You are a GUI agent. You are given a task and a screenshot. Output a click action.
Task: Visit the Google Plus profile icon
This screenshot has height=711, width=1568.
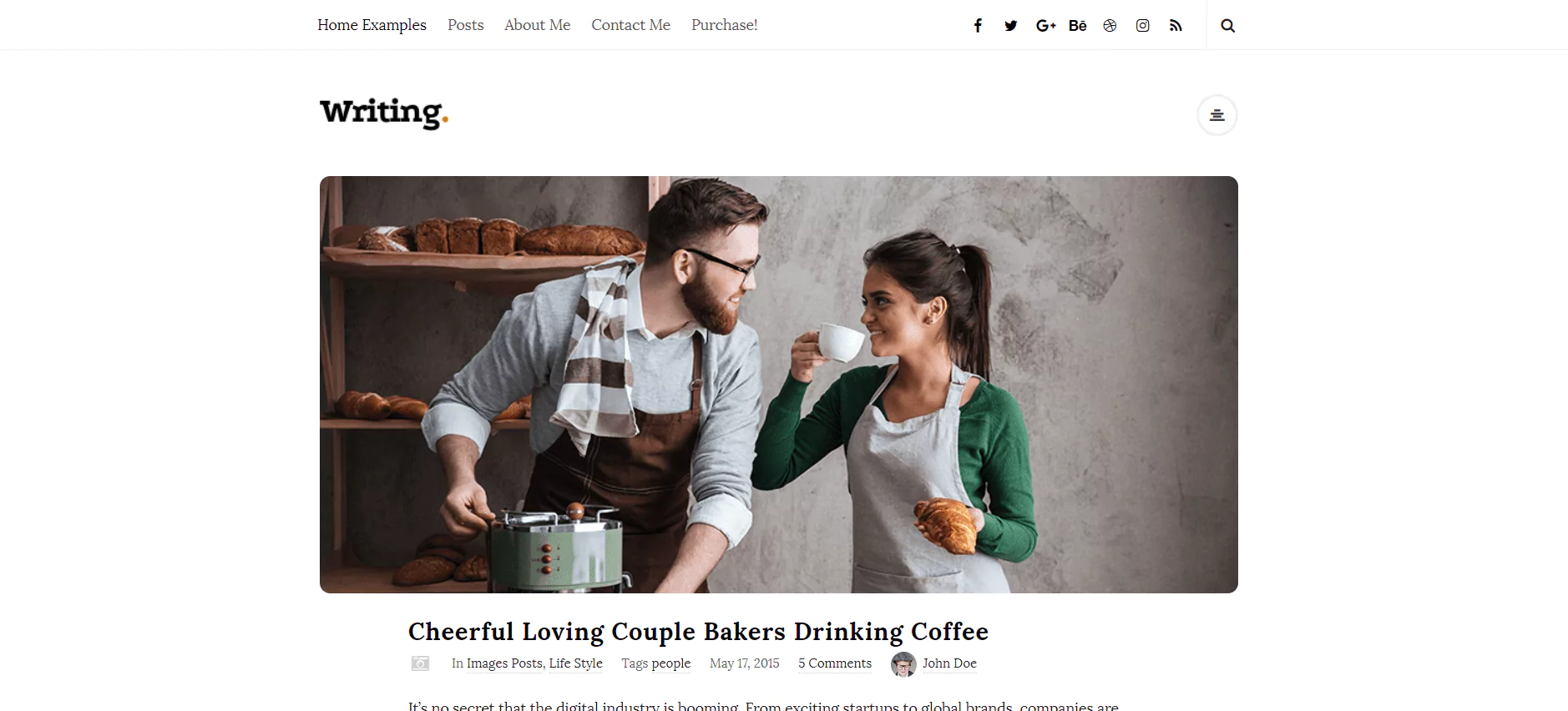(x=1045, y=25)
